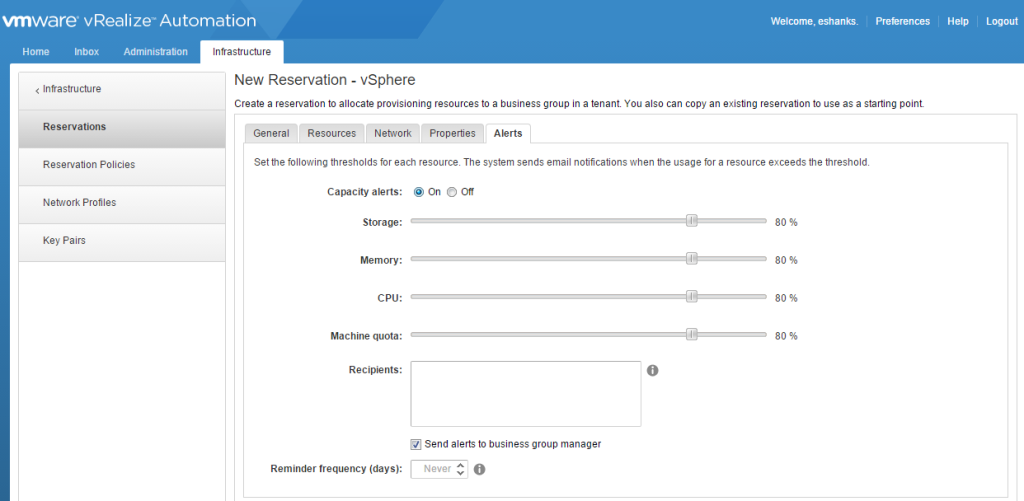Go back using the Infrastructure chevron
1024x501 pixels.
(x=38, y=90)
